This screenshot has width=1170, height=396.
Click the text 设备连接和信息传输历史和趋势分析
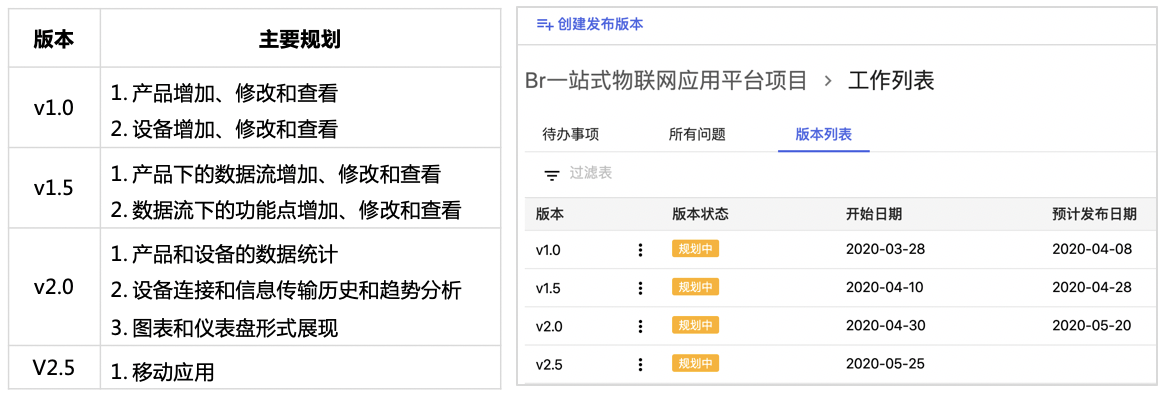296,291
